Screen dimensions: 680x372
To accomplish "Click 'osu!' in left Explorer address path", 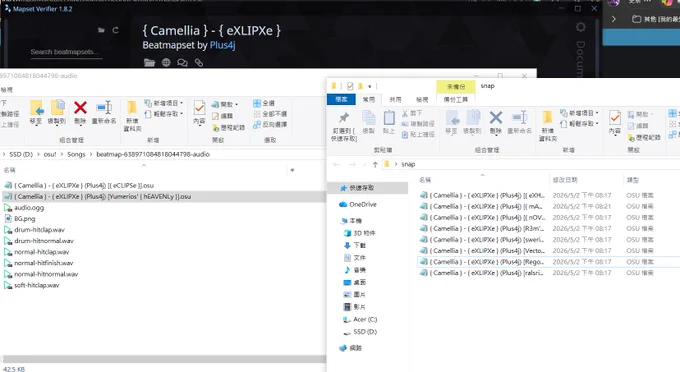I will point(50,154).
